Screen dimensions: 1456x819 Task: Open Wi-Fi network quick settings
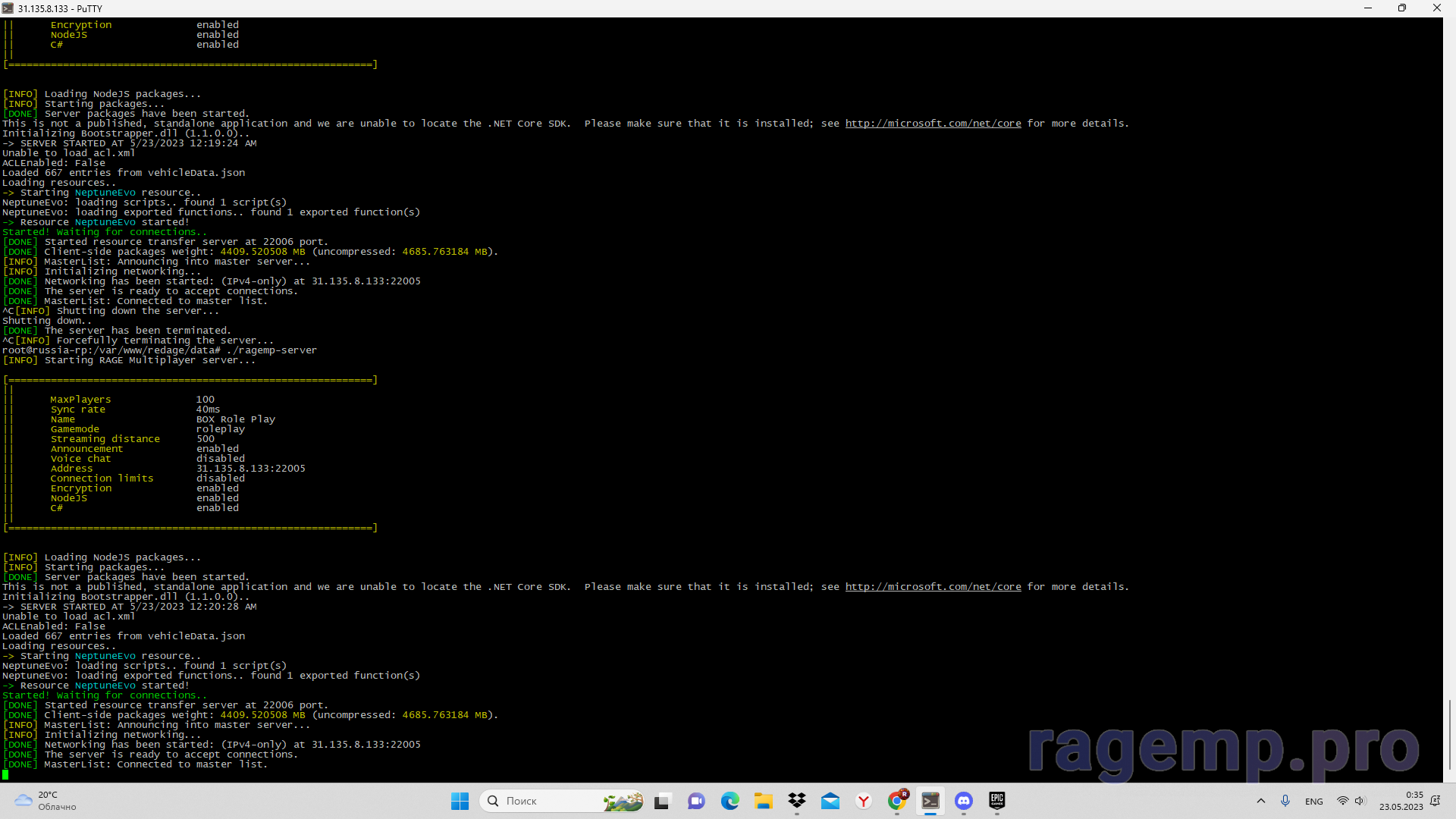1342,801
